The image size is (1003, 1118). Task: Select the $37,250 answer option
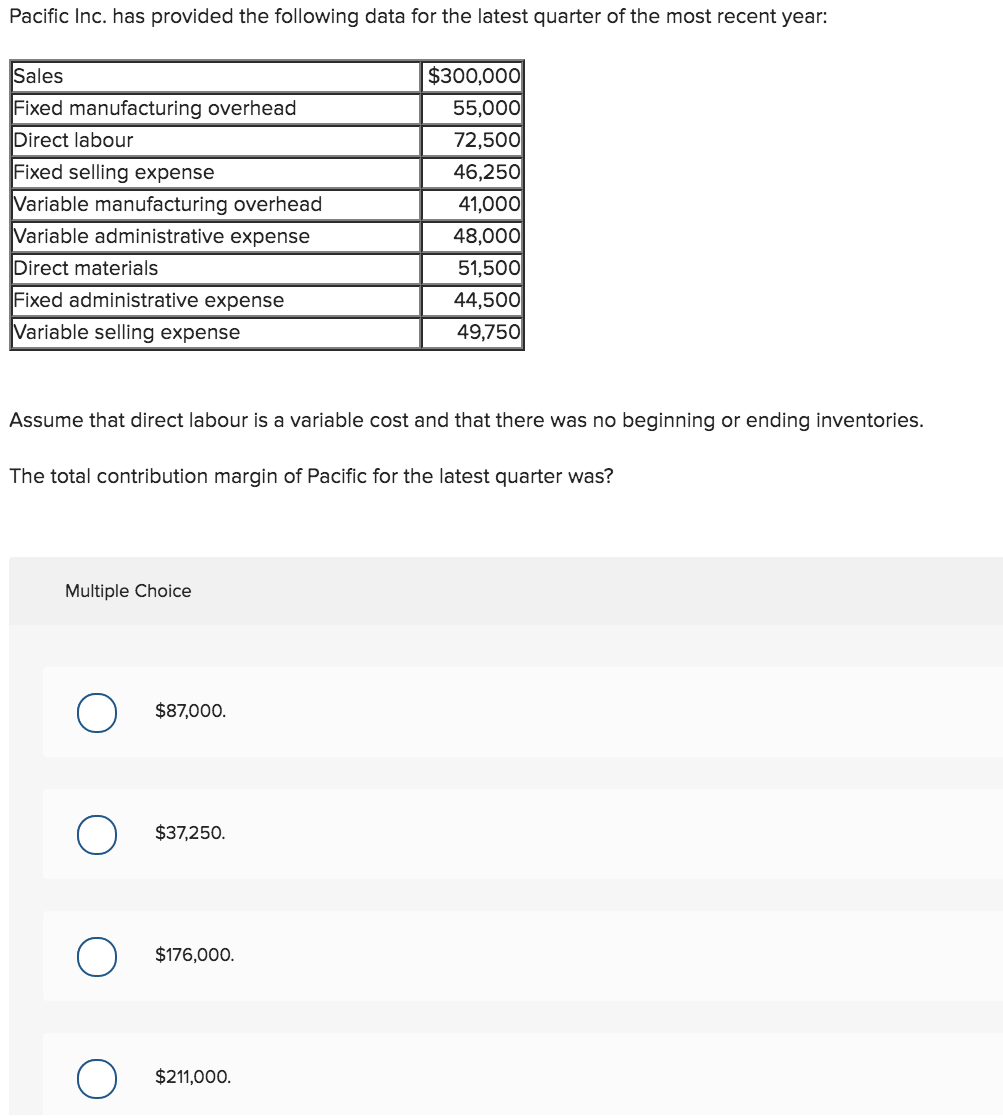(x=96, y=834)
